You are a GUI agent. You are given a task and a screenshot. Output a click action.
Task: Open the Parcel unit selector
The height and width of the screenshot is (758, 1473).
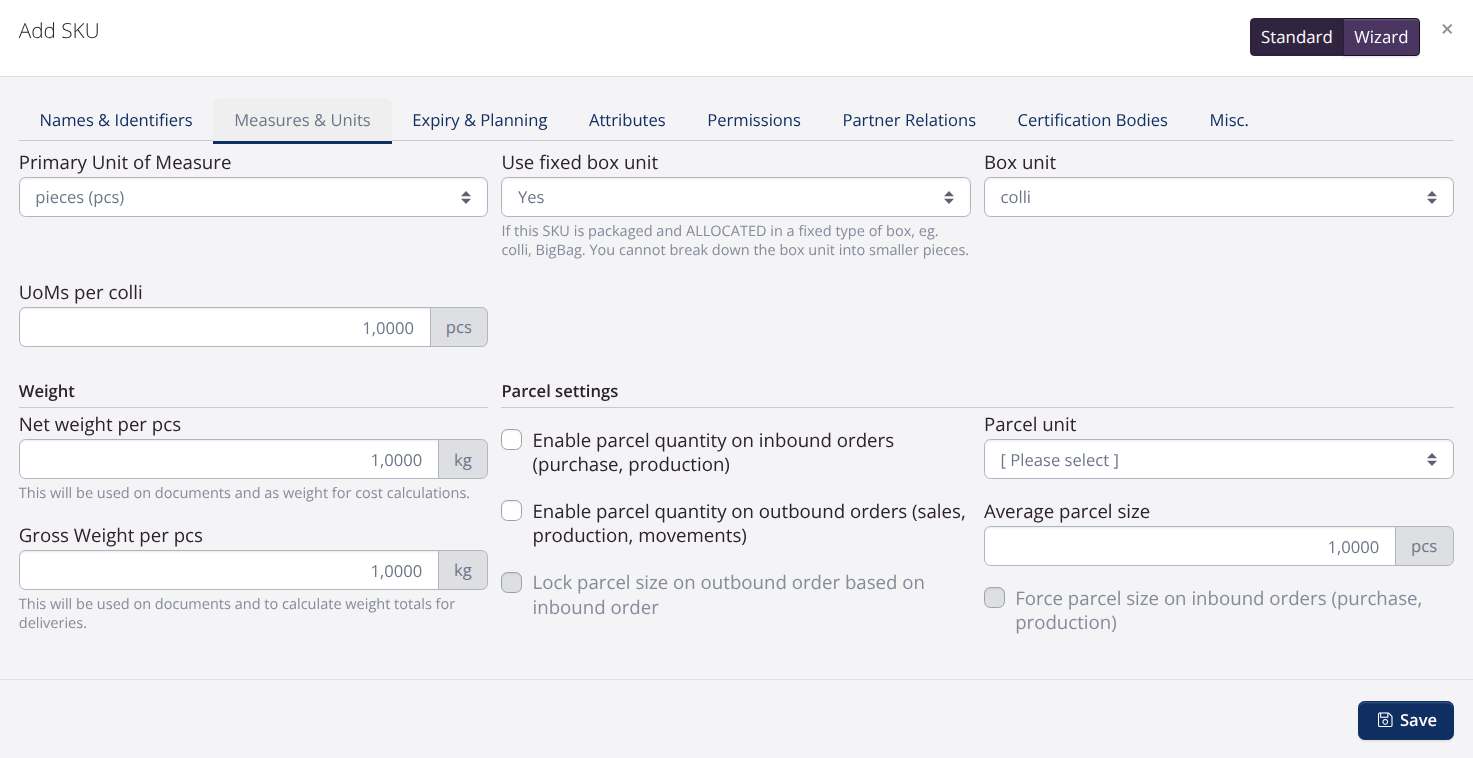(x=1218, y=459)
